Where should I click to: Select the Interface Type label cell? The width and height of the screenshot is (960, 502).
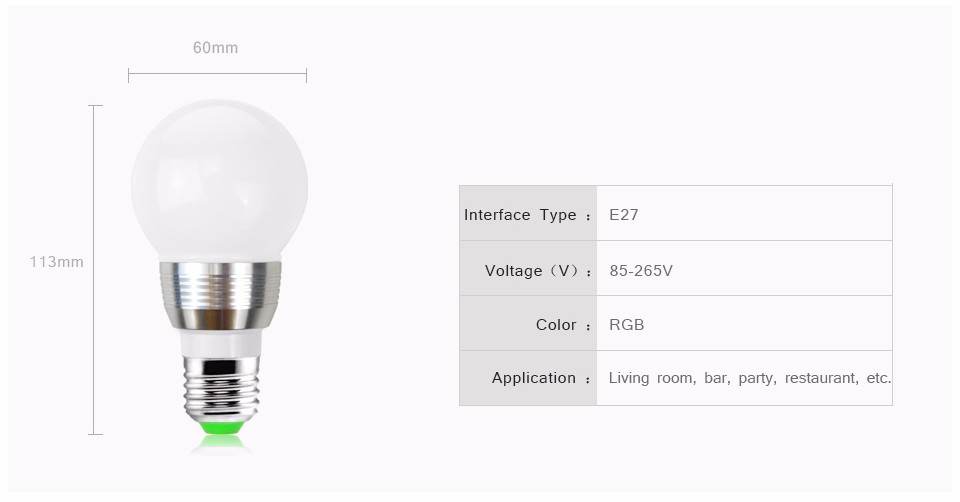pos(528,213)
